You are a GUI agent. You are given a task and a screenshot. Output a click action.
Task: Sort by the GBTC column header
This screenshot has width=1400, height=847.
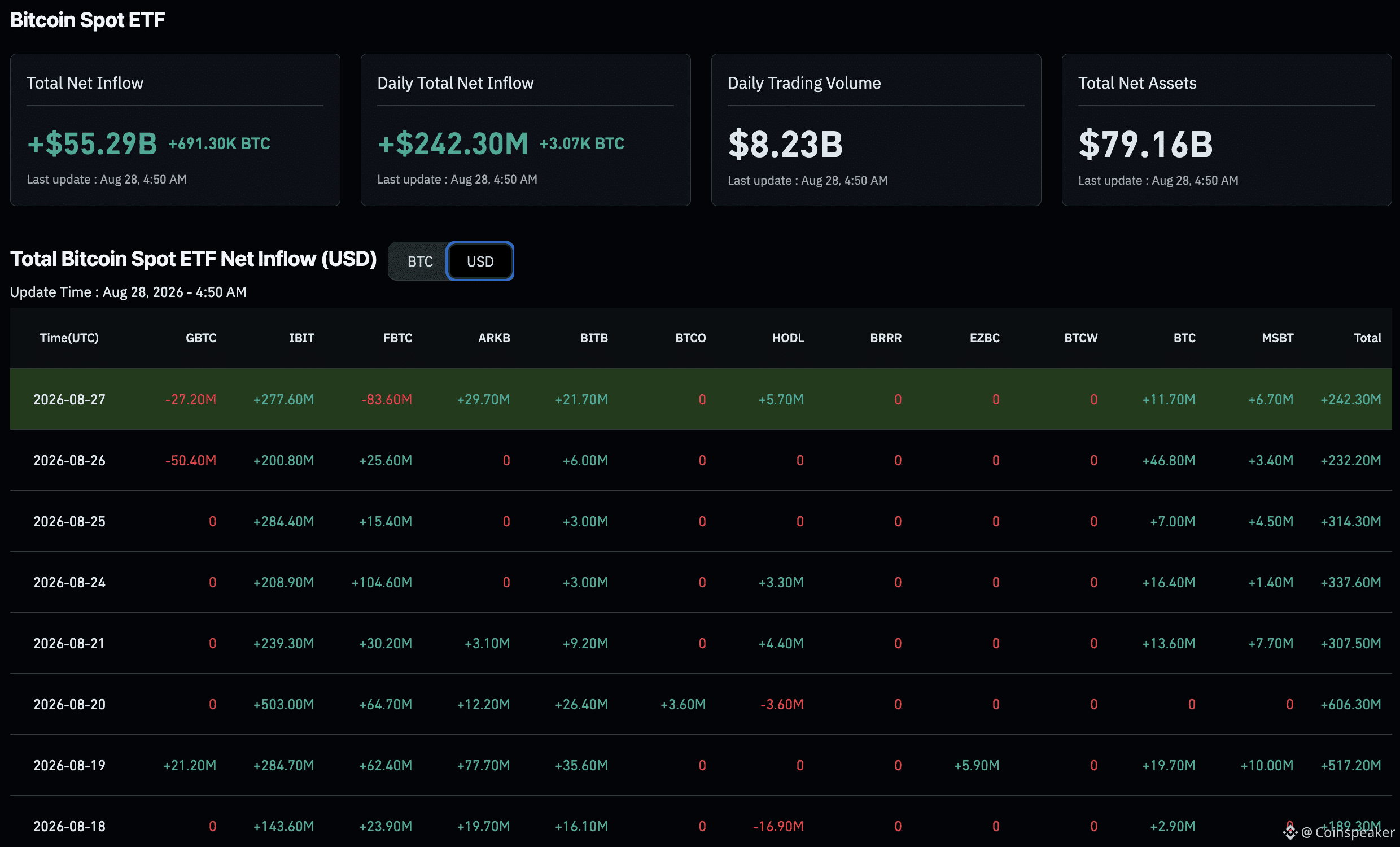[x=201, y=338]
